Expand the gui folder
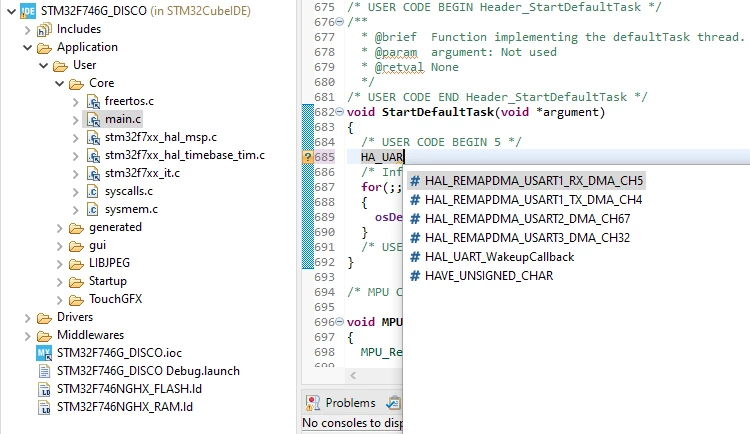This screenshot has height=434, width=750. pyautogui.click(x=59, y=246)
